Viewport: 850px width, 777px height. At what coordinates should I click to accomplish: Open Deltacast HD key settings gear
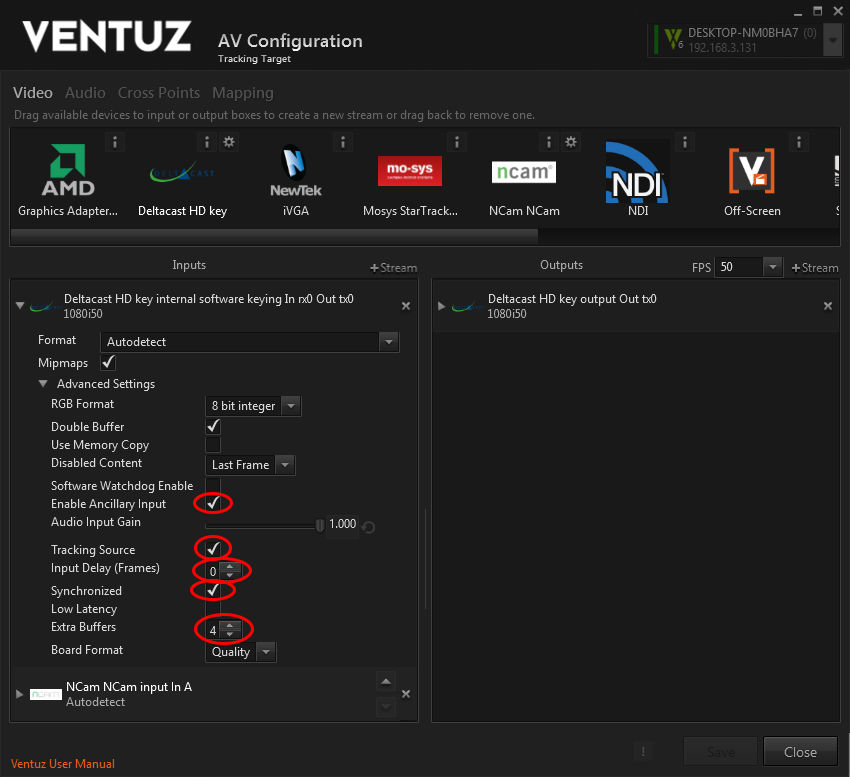pyautogui.click(x=229, y=142)
